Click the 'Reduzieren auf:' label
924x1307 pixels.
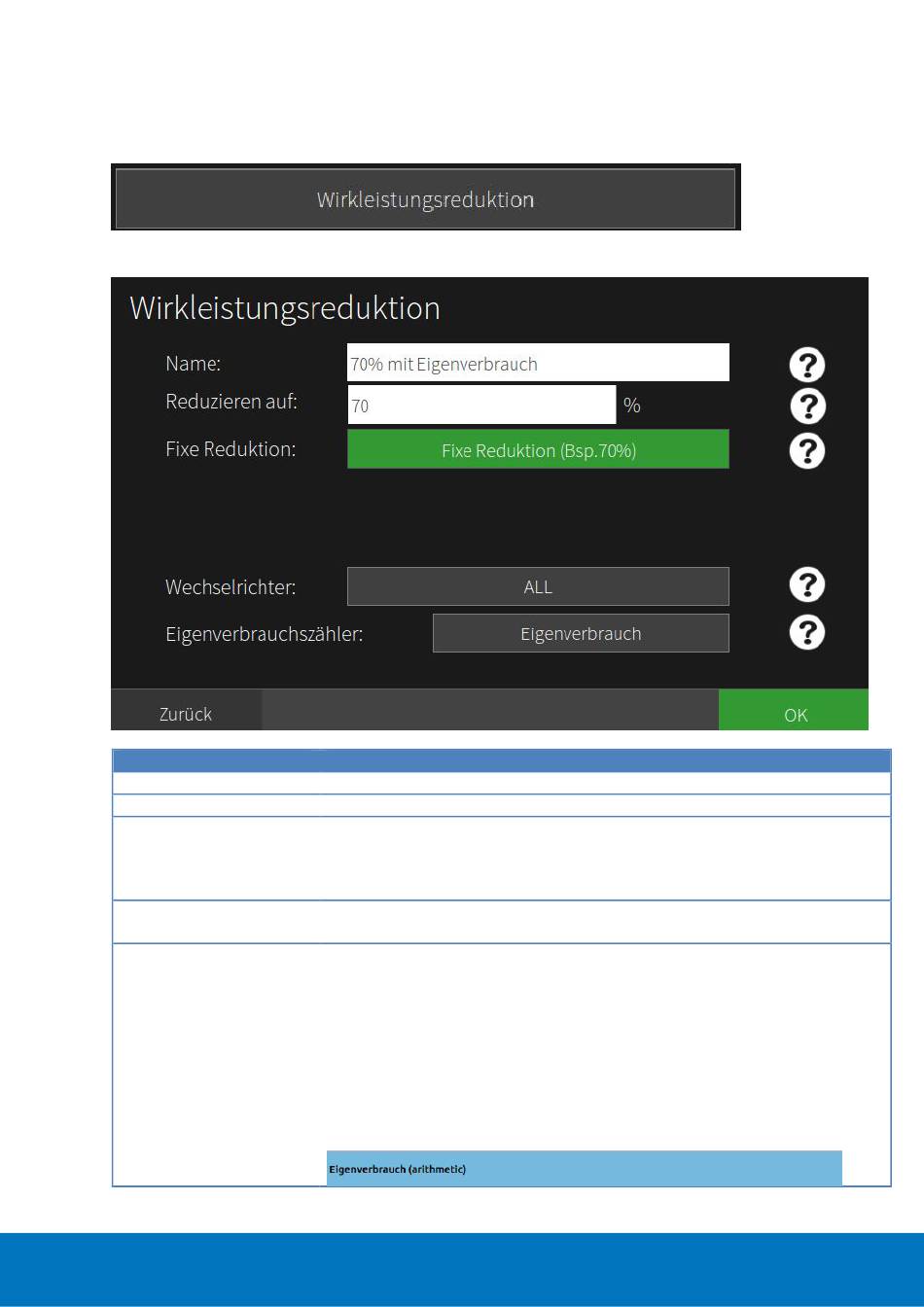[x=231, y=402]
